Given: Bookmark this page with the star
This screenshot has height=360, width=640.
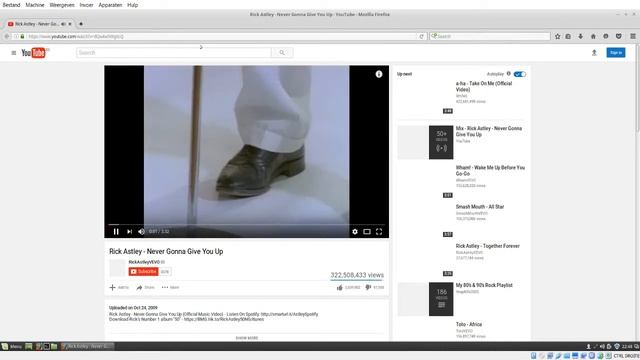Looking at the screenshot, I should coord(558,36).
